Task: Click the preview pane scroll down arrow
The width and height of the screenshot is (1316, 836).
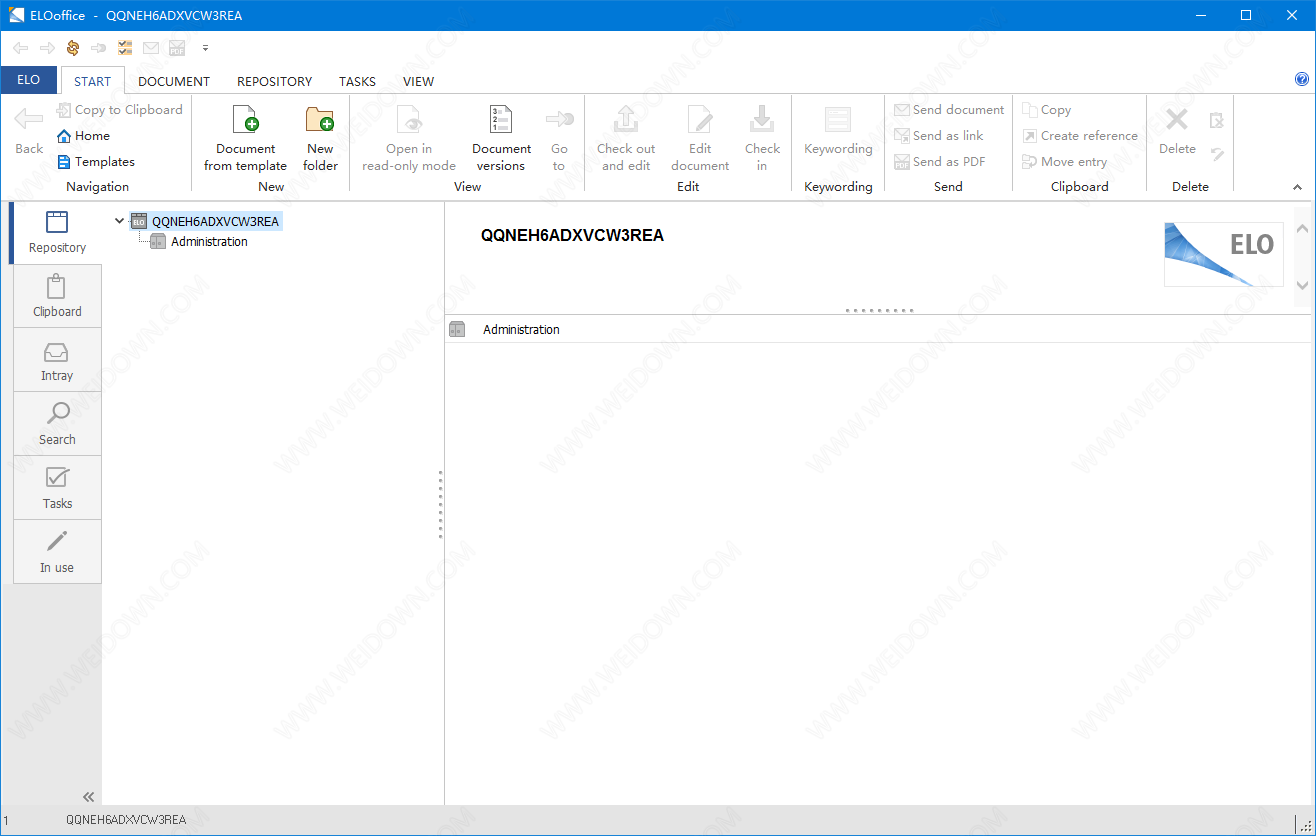Action: click(1302, 286)
